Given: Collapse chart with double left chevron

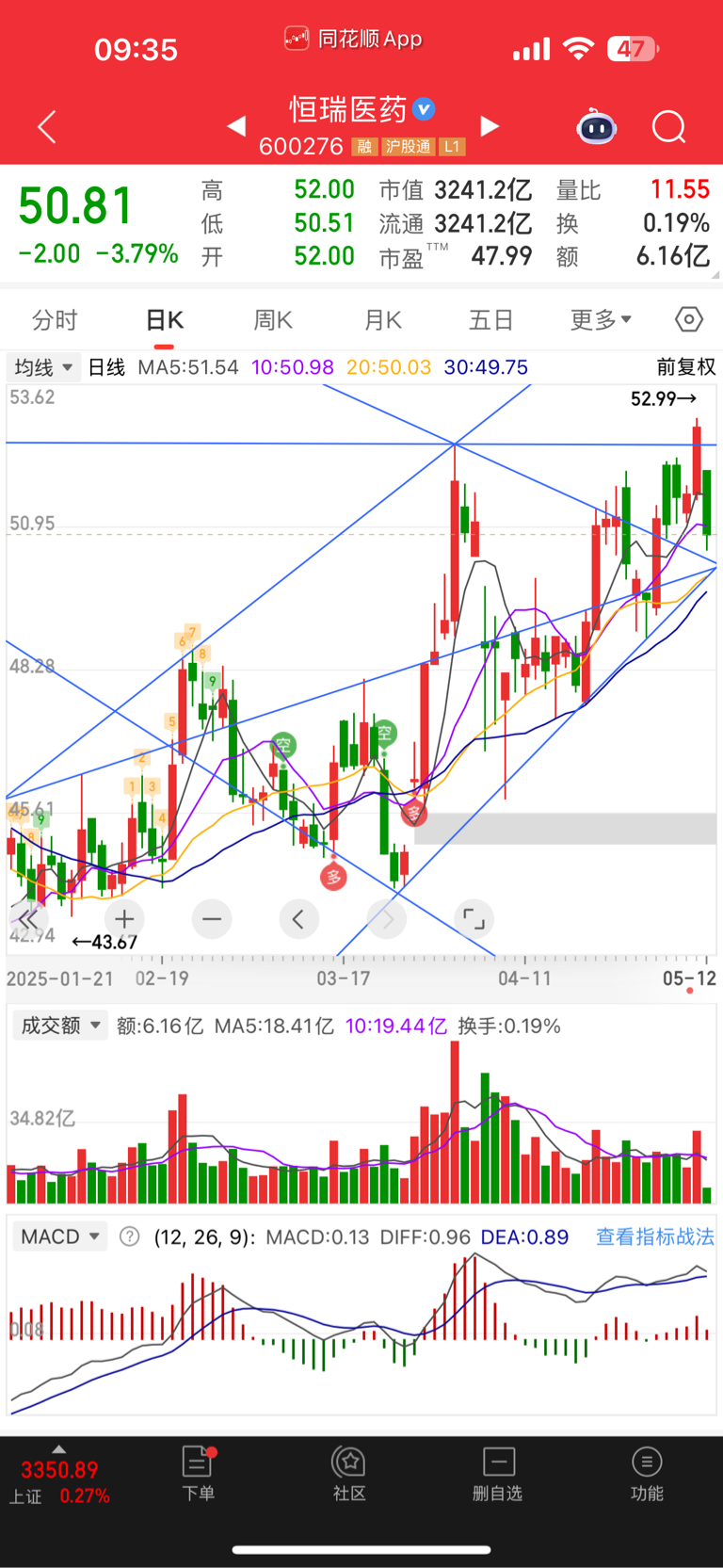Looking at the screenshot, I should [28, 919].
